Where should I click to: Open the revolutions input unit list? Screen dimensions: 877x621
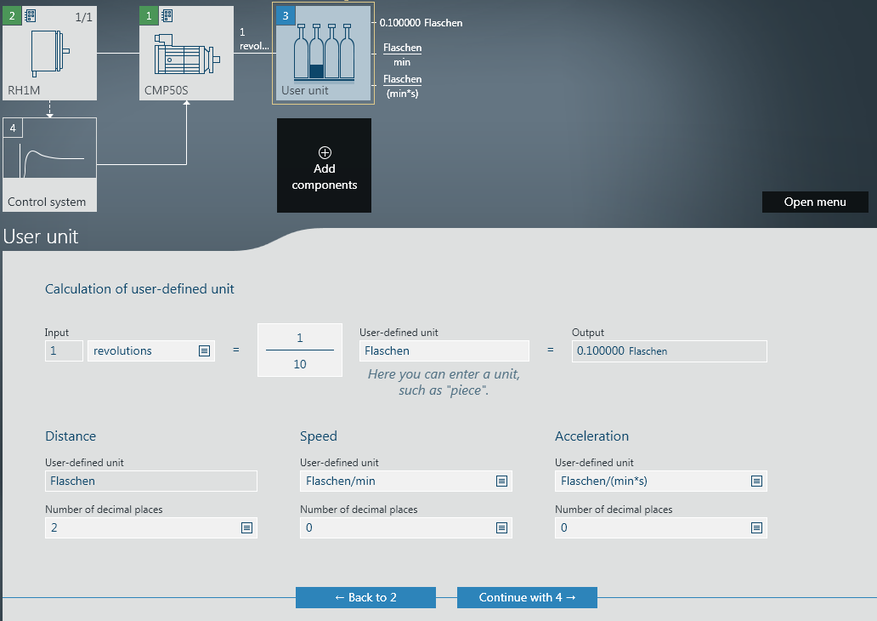(204, 351)
